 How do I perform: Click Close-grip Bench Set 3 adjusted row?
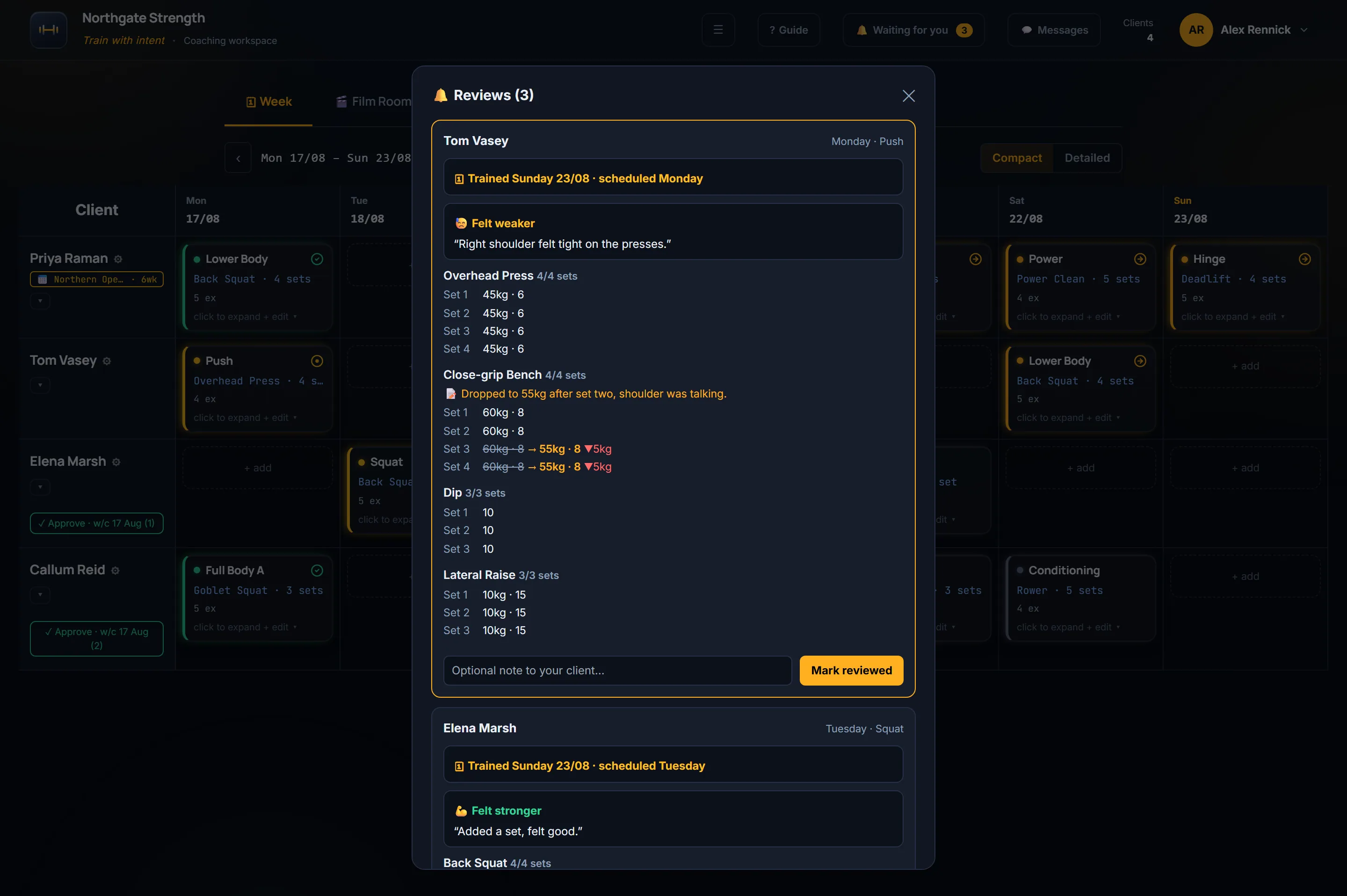tap(528, 449)
